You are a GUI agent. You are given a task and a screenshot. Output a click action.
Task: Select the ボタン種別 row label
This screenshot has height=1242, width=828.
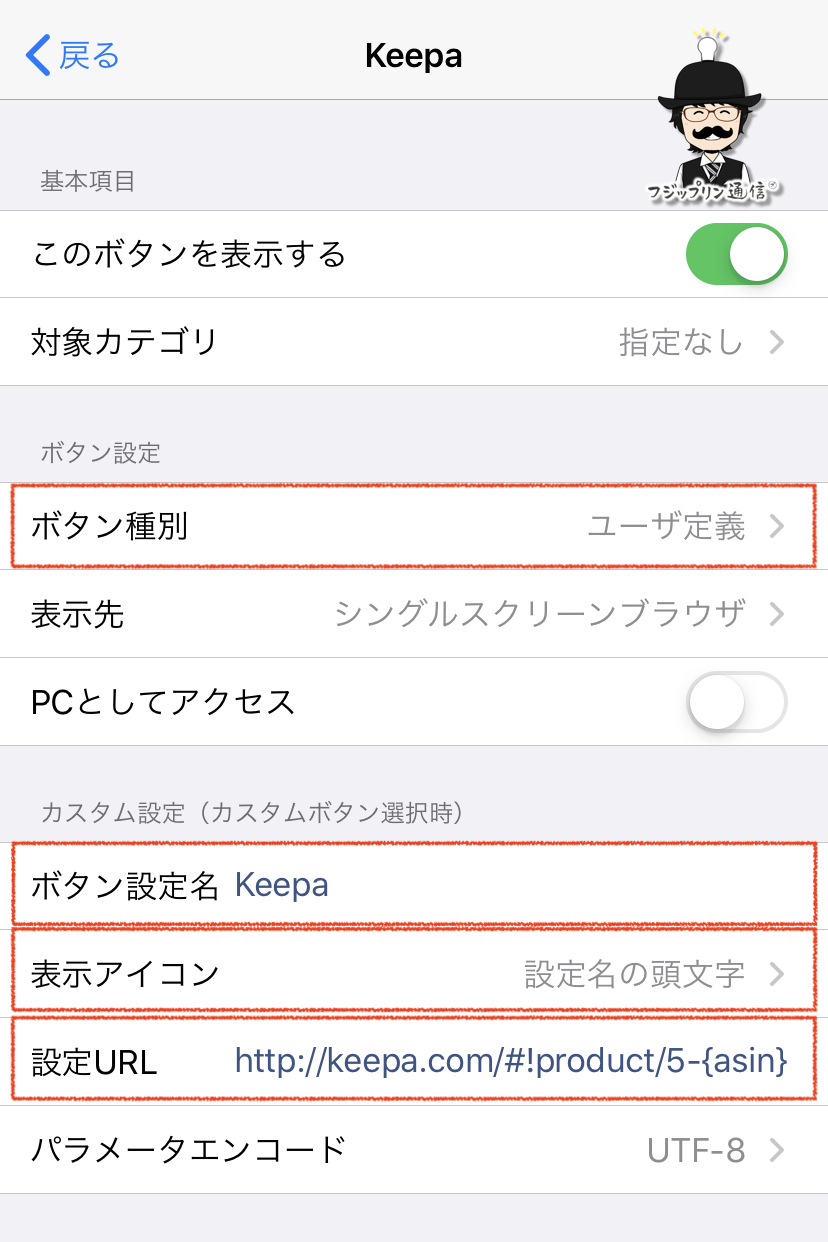110,527
